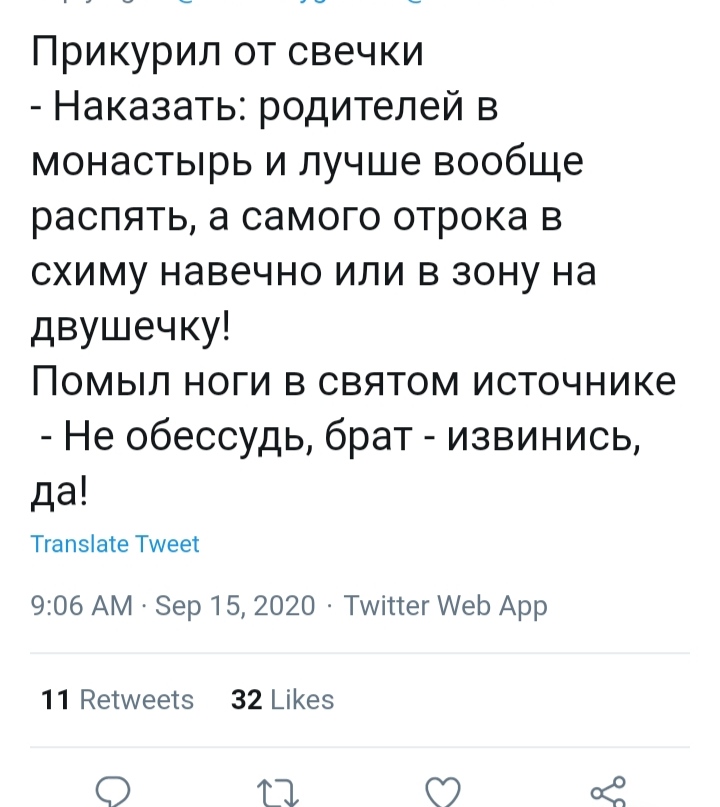Open the 9:06 AM timestamp link
This screenshot has height=807, width=720.
pyautogui.click(x=82, y=605)
